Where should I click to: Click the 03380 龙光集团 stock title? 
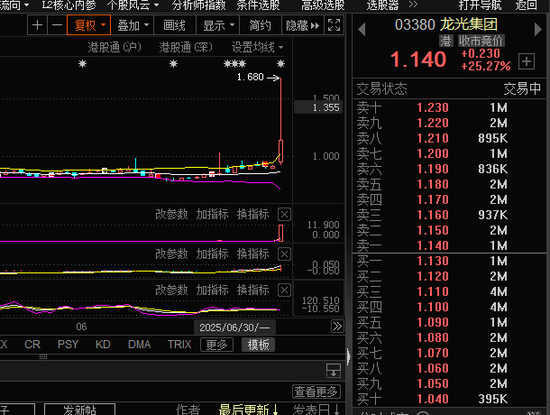click(446, 24)
